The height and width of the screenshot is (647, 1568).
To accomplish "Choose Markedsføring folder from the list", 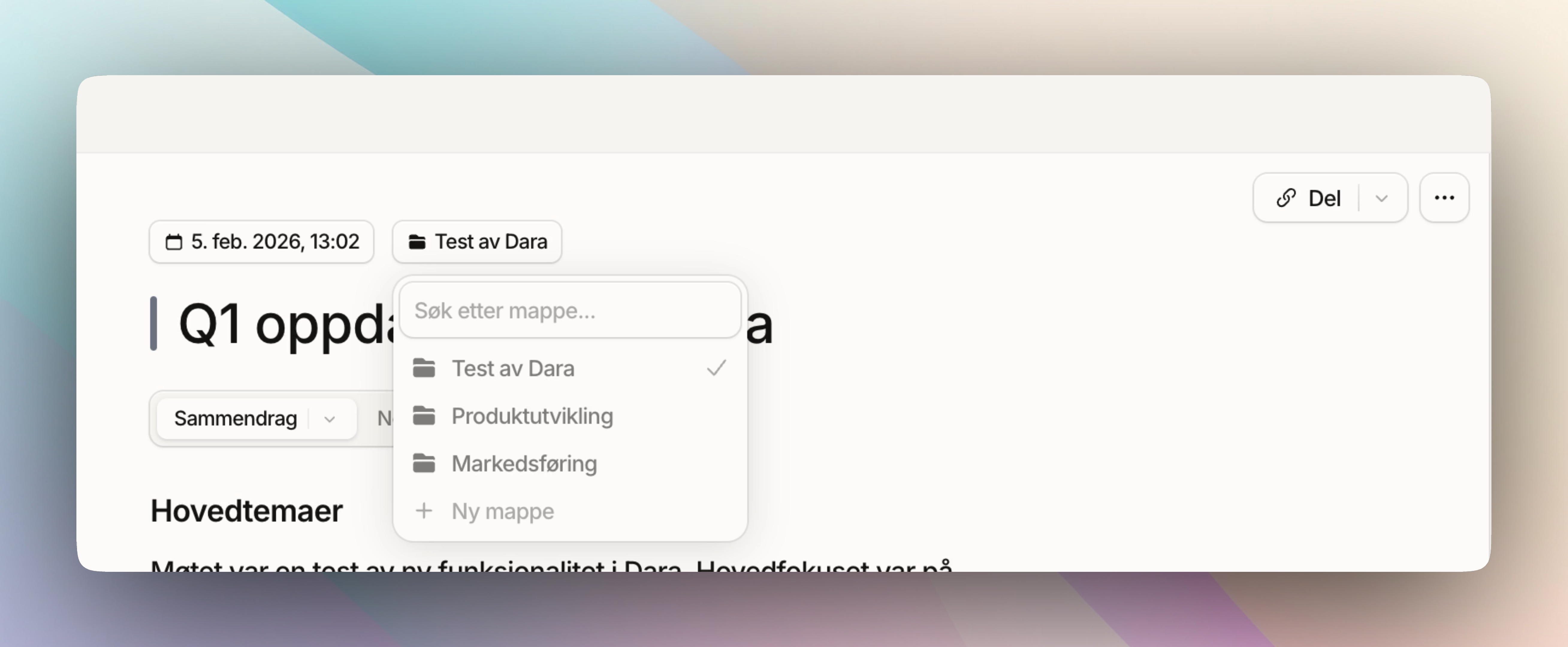I will click(524, 464).
